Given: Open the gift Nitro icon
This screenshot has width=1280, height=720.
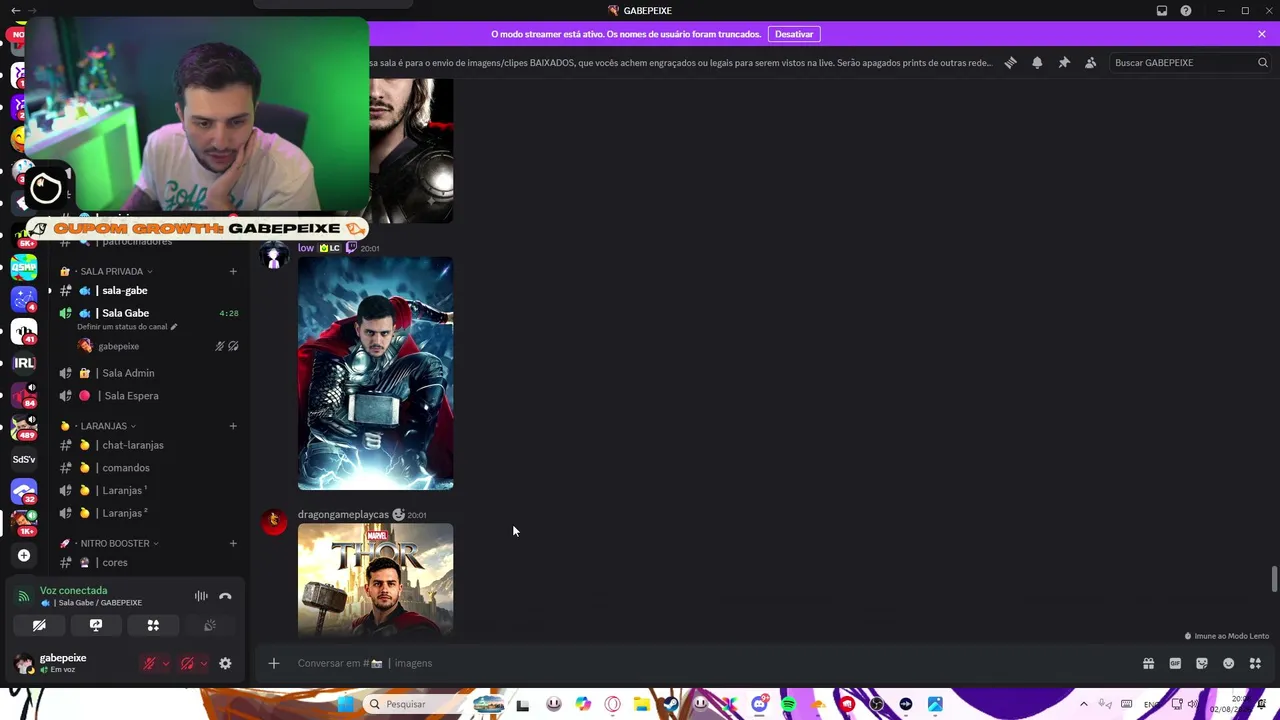Looking at the screenshot, I should tap(1148, 663).
